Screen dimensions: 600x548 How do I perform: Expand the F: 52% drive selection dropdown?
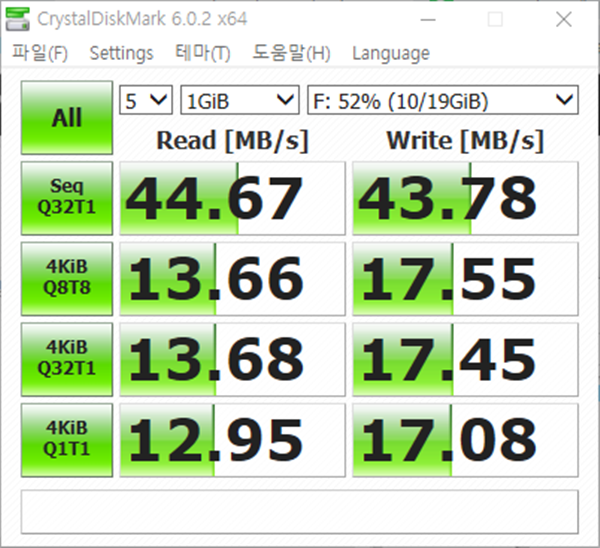pyautogui.click(x=443, y=100)
